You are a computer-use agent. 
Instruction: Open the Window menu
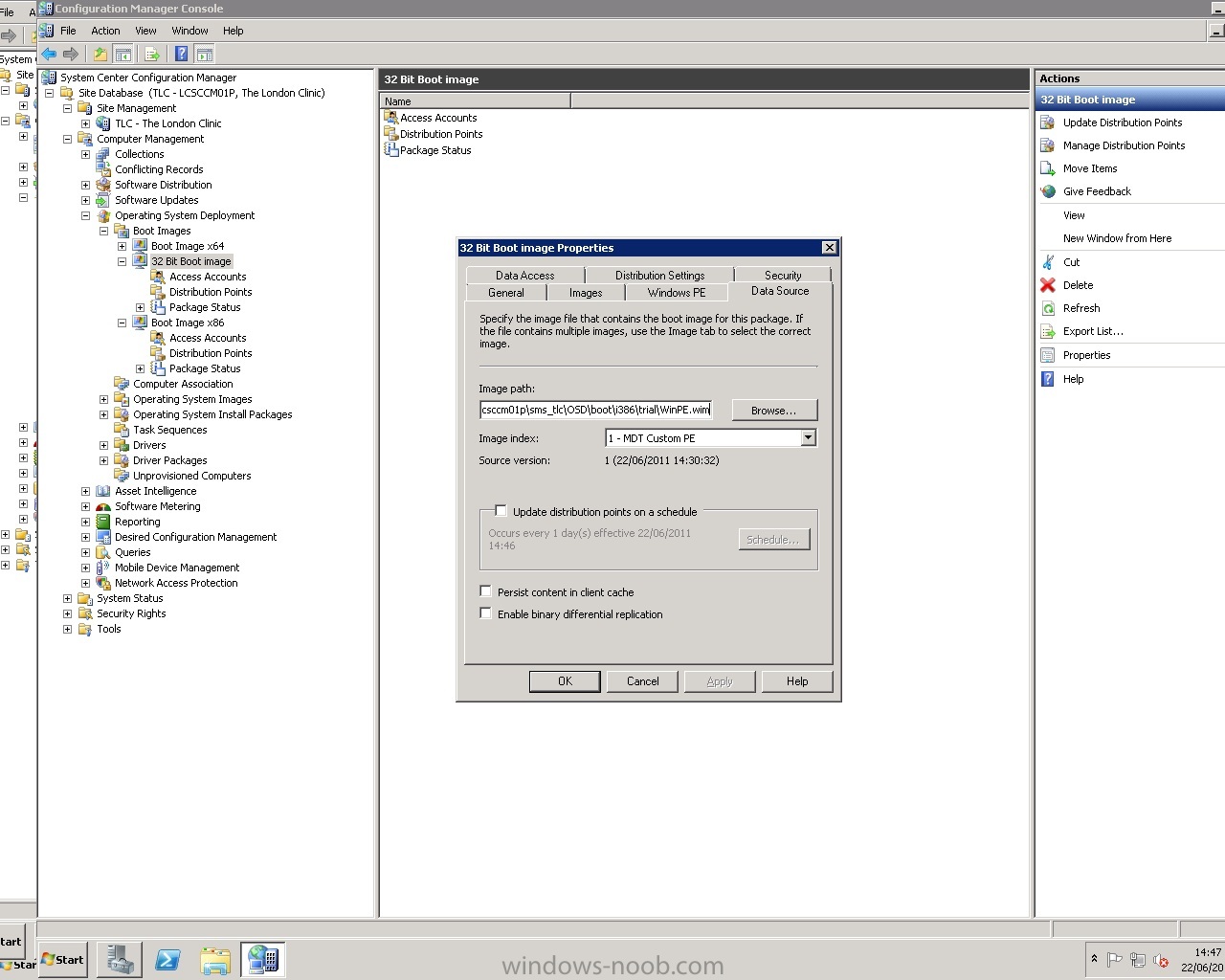189,31
